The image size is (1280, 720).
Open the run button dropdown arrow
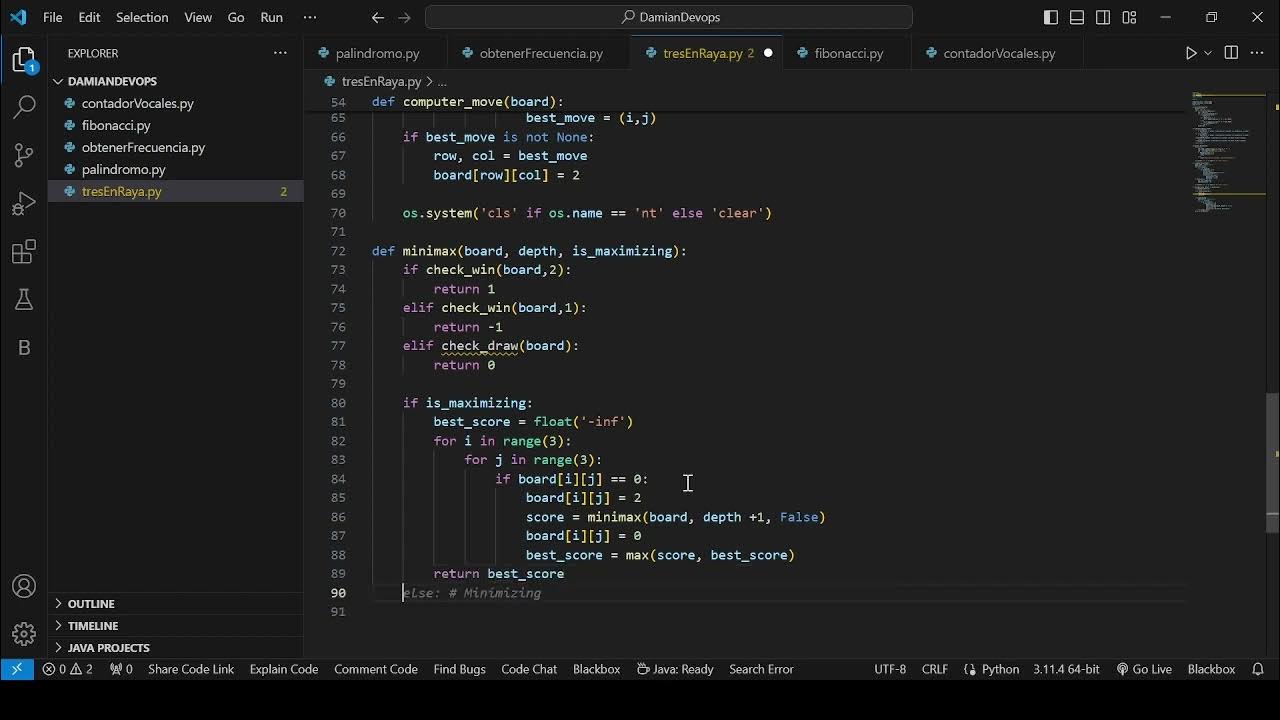(1208, 53)
